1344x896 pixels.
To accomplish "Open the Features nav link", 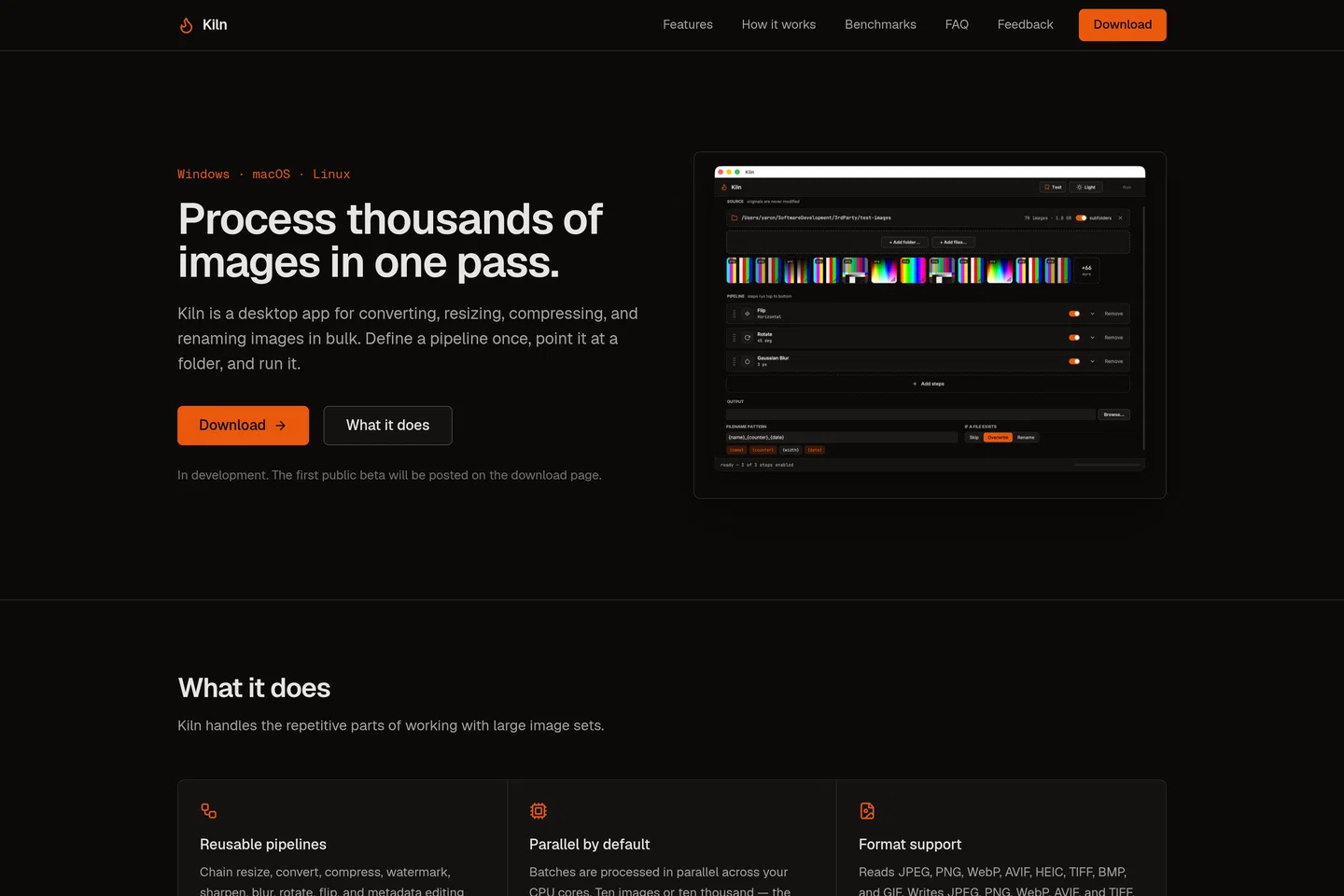I will [x=688, y=25].
